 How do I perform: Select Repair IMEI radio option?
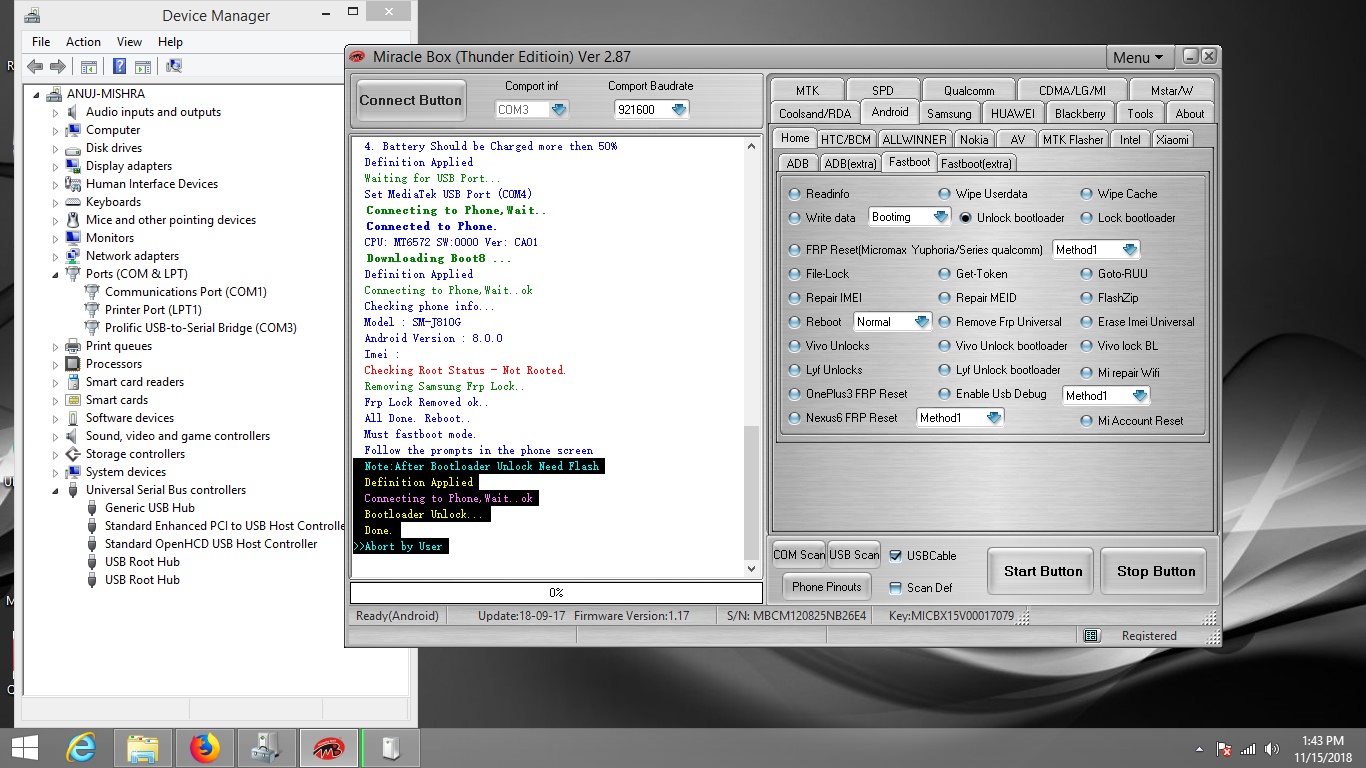[x=795, y=298]
